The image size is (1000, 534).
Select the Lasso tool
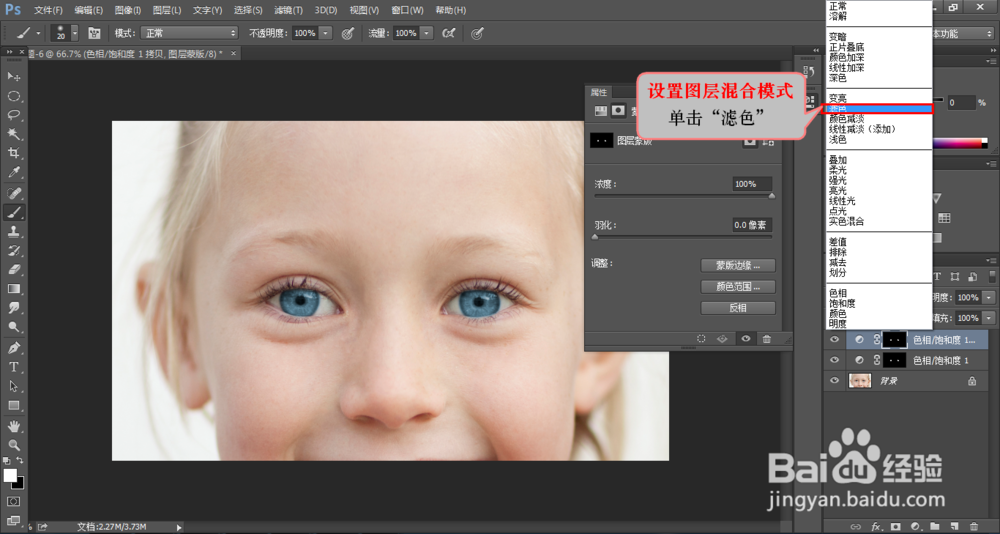click(x=13, y=115)
